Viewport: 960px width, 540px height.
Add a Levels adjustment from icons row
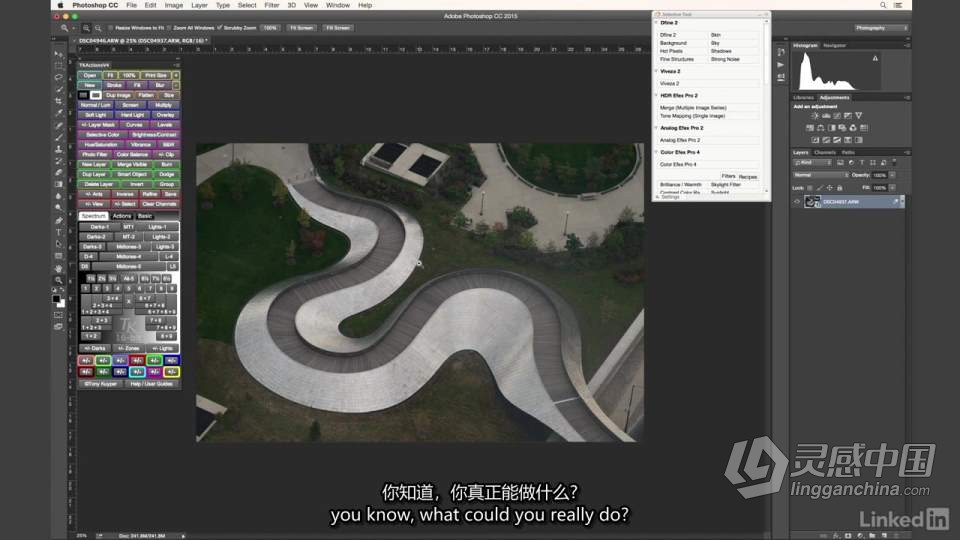click(826, 116)
